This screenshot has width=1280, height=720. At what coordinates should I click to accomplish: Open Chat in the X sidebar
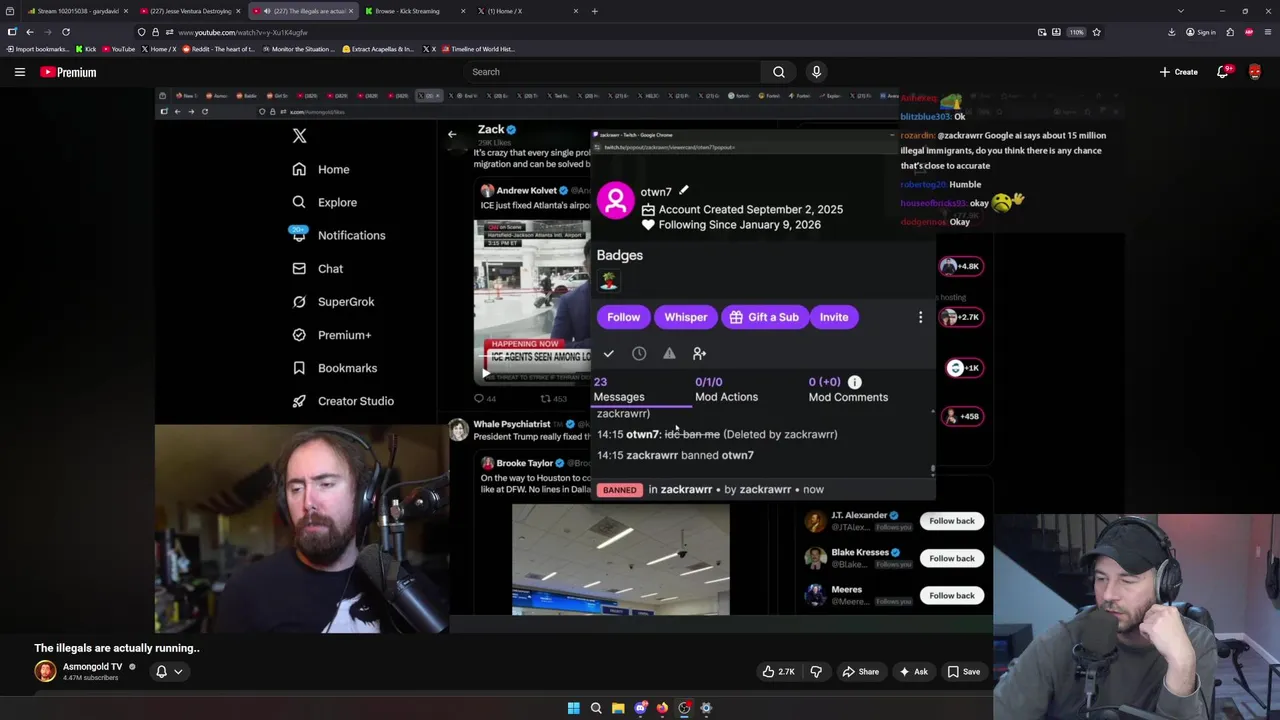[x=318, y=269]
